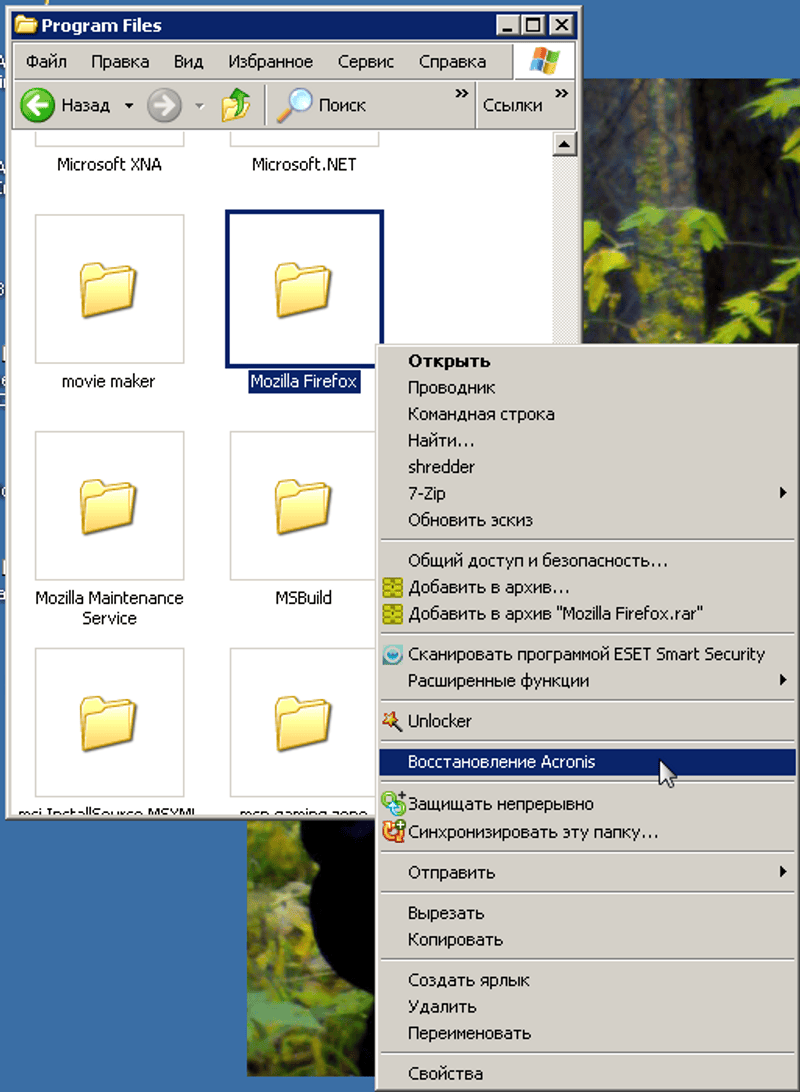Open the Forward button history dropdown arrow

tap(200, 106)
